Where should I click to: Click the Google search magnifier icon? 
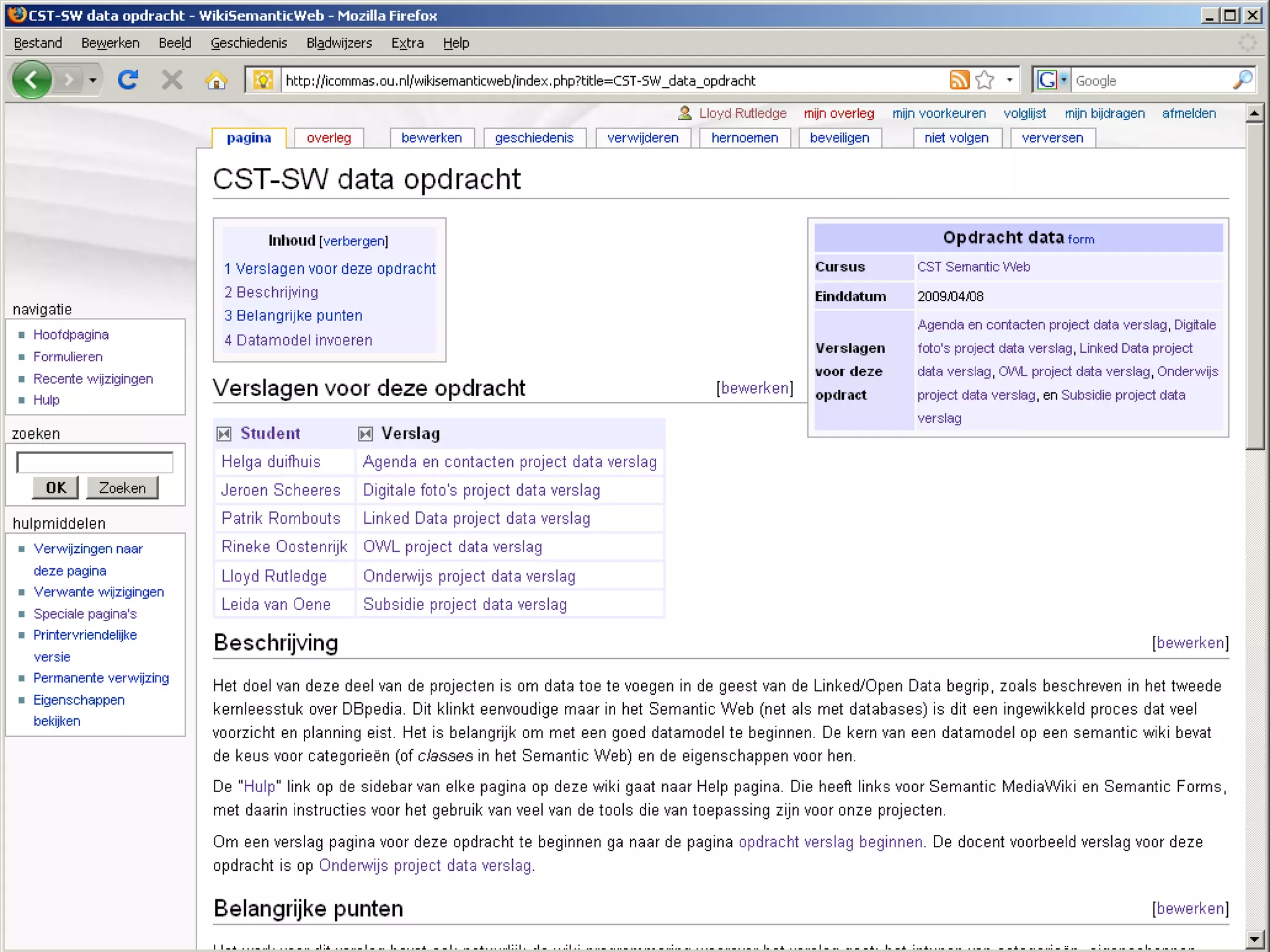click(x=1242, y=81)
